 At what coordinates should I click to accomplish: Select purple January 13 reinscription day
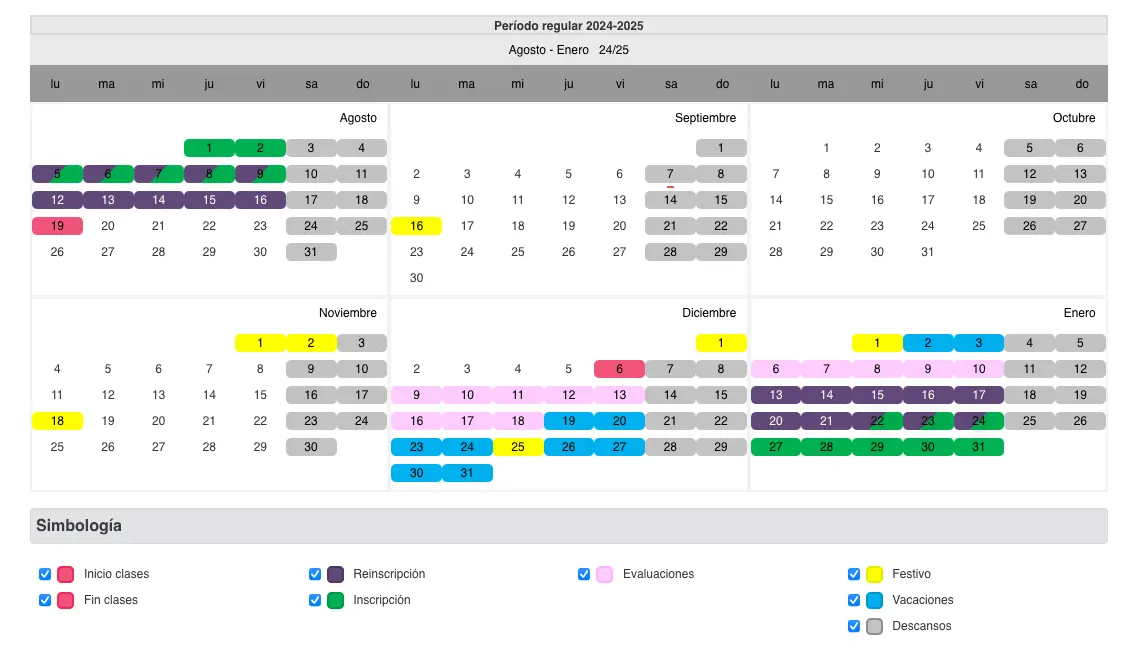(x=776, y=395)
